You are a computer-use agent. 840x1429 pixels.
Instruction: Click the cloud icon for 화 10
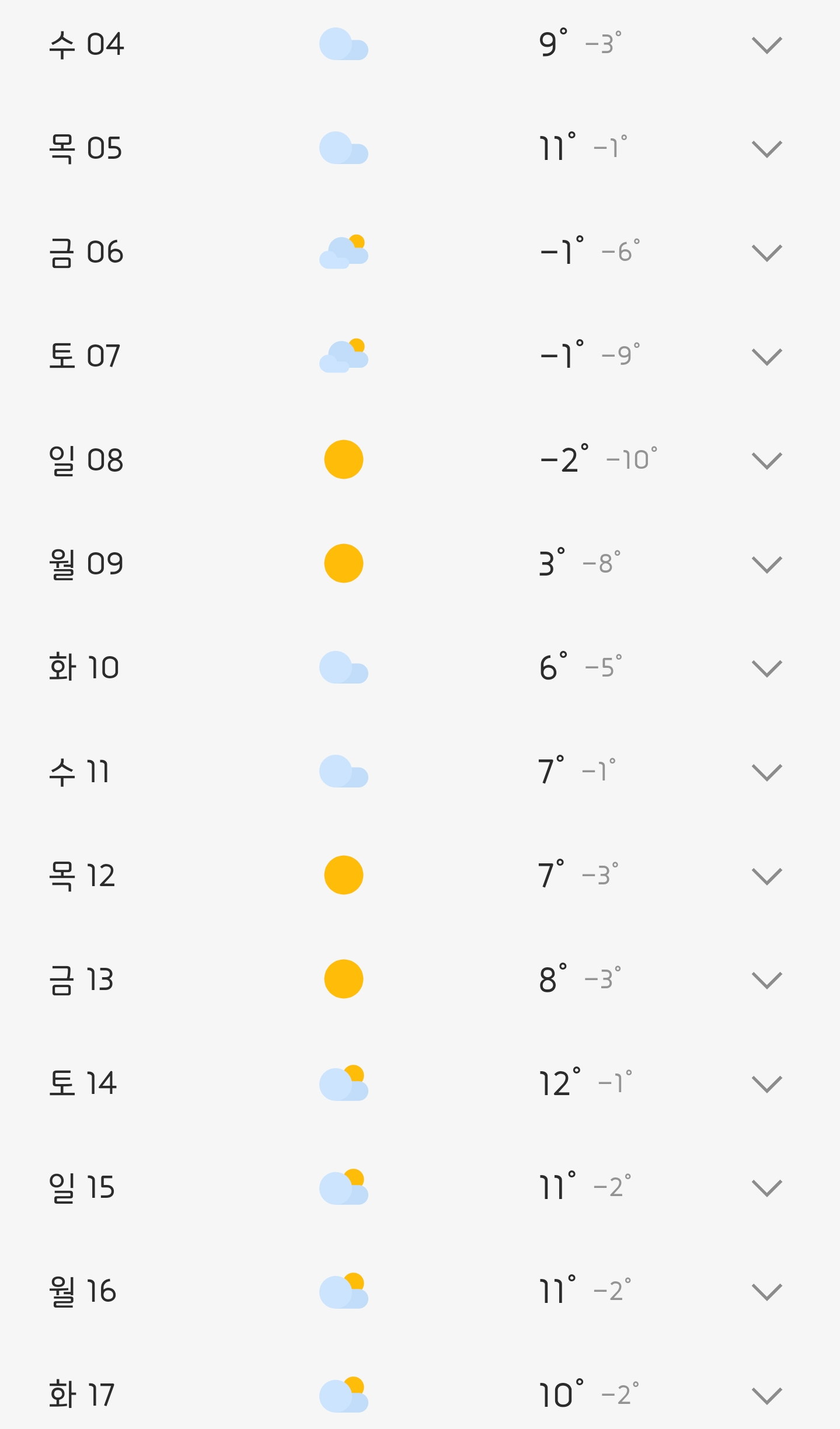pyautogui.click(x=343, y=667)
